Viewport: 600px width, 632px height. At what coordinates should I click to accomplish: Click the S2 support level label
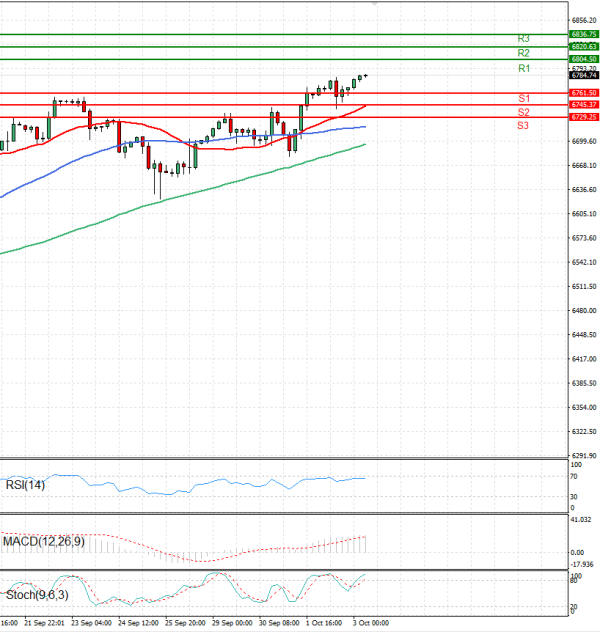[523, 113]
